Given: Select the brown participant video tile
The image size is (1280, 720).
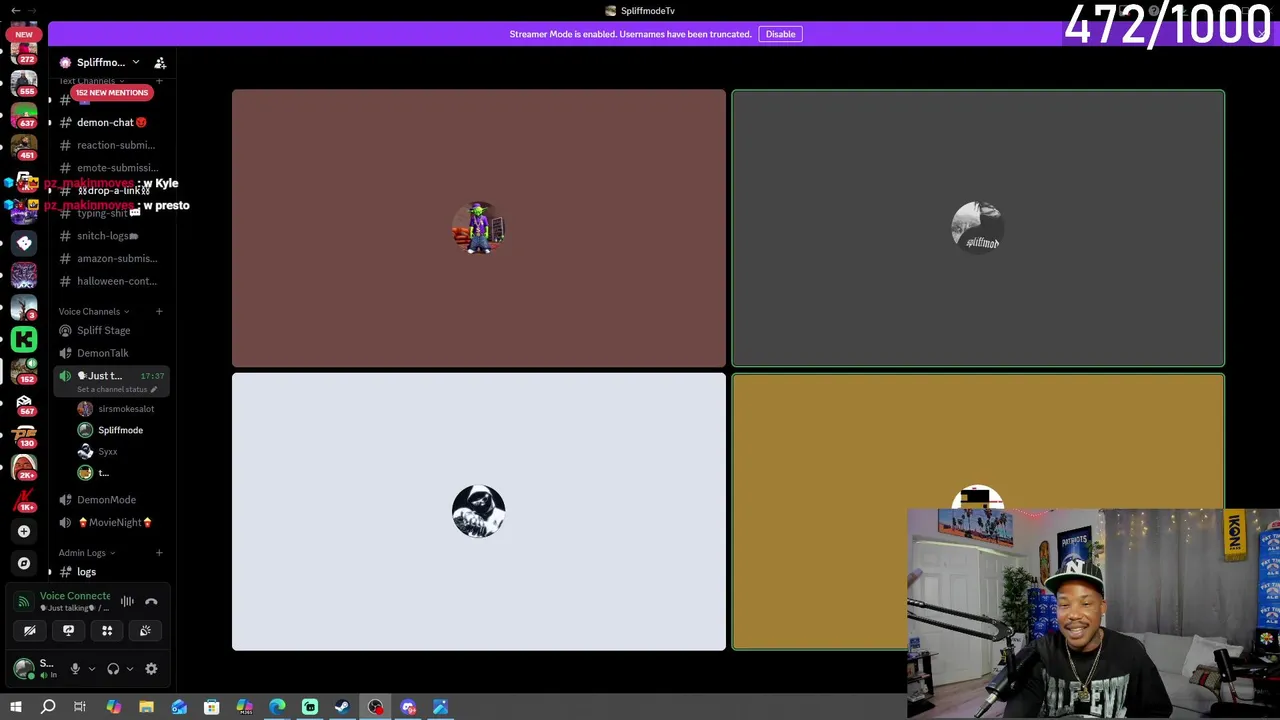Looking at the screenshot, I should pos(479,229).
